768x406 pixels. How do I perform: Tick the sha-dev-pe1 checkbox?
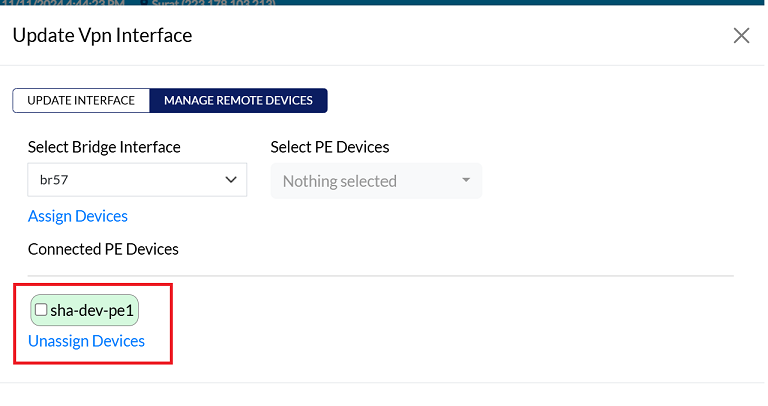[x=41, y=310]
